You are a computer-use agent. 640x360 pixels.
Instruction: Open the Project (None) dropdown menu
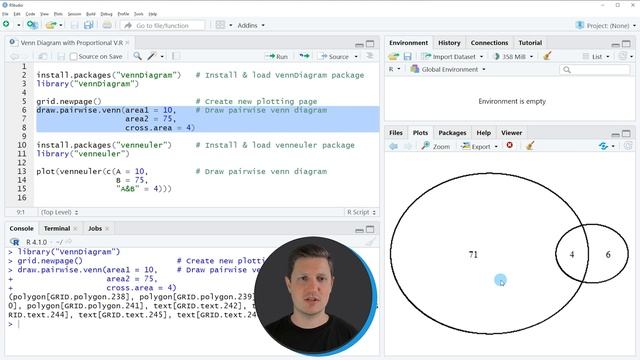tap(606, 25)
